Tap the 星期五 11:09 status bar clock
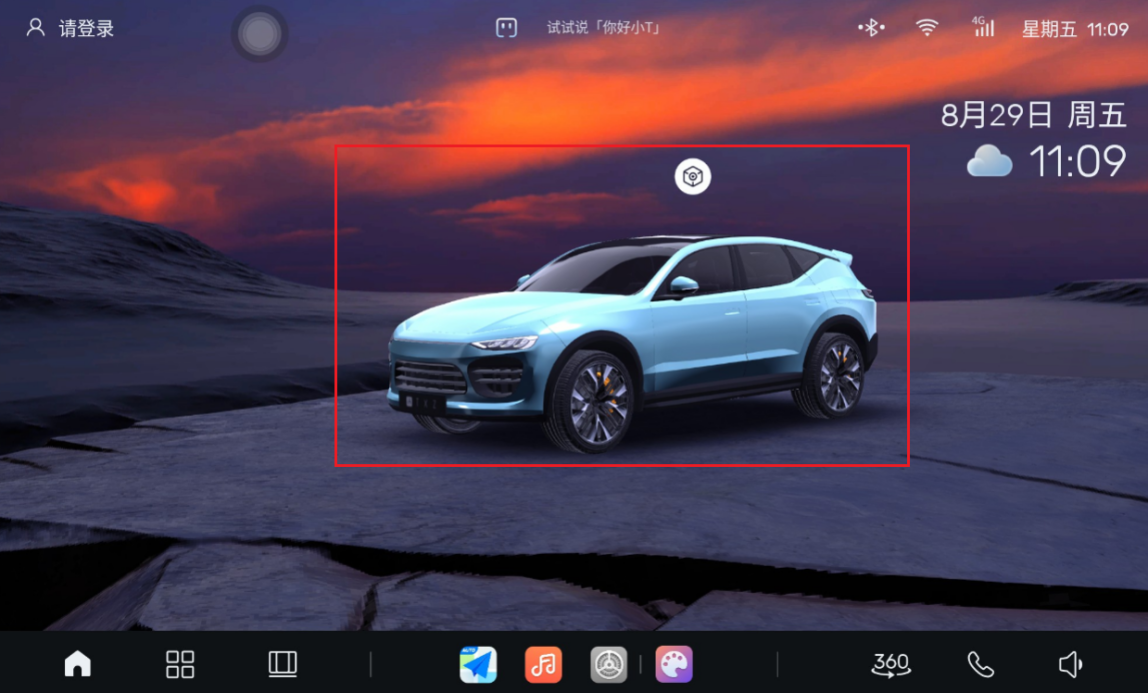 (x=1075, y=29)
